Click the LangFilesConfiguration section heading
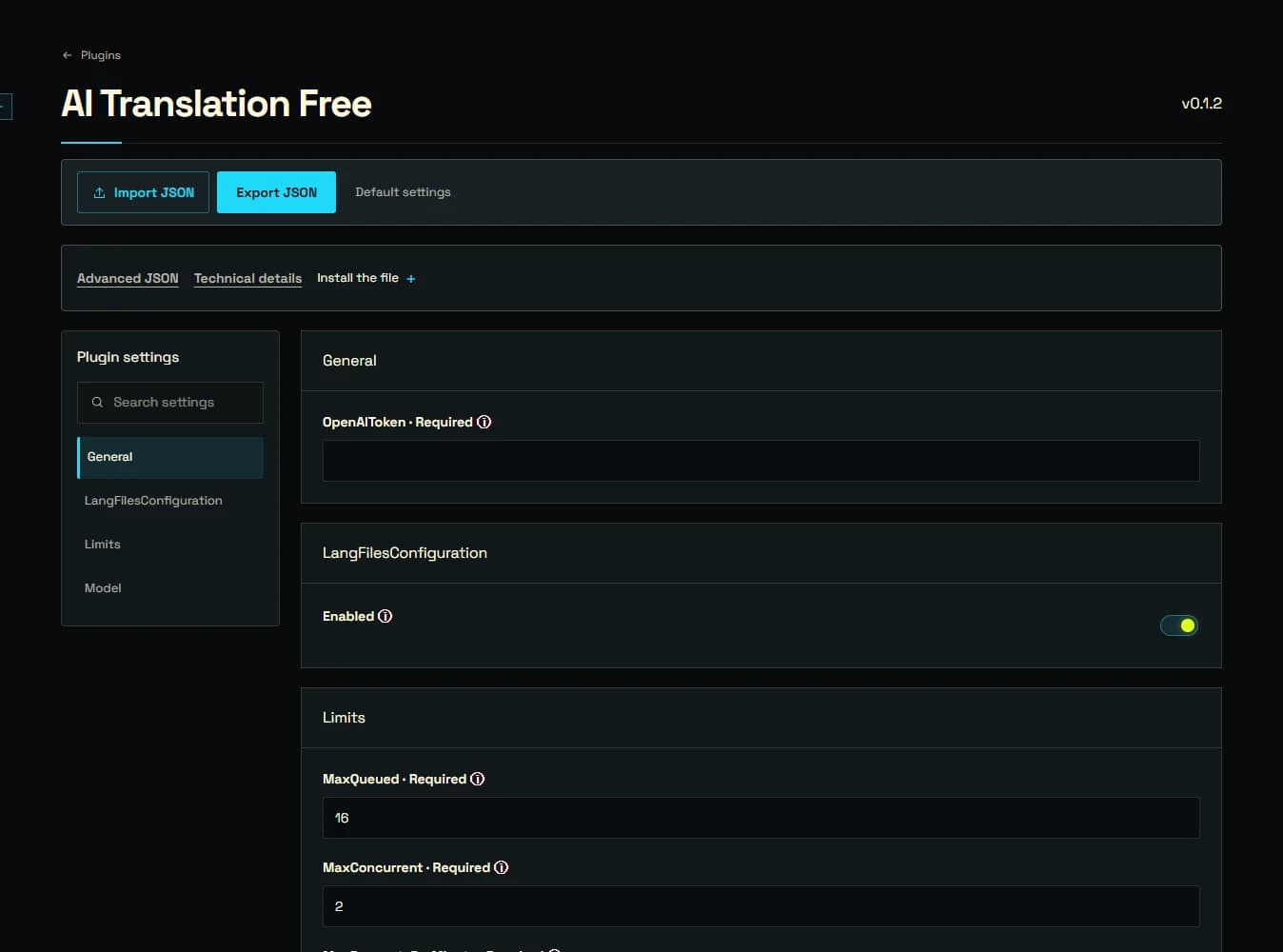 [x=405, y=553]
